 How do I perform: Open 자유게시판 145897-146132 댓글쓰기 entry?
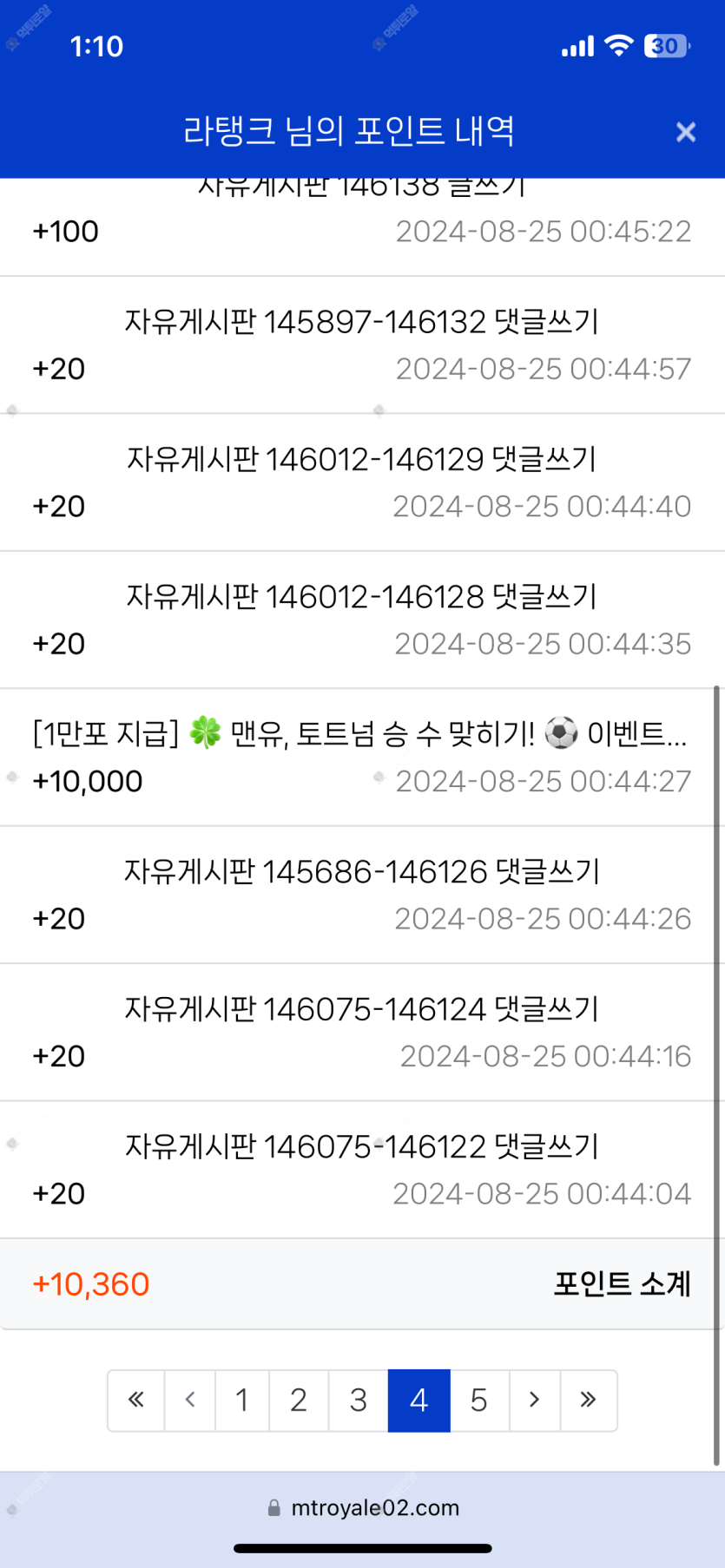tap(361, 322)
